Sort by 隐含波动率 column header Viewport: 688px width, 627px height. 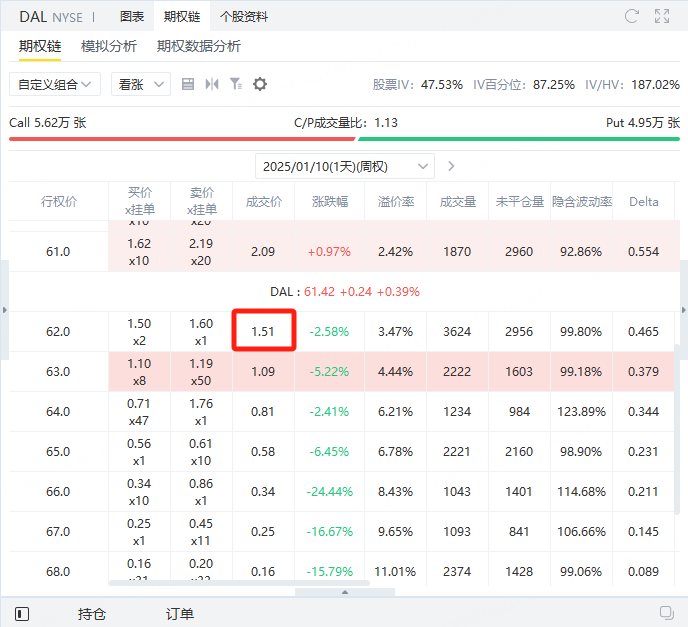coord(582,201)
